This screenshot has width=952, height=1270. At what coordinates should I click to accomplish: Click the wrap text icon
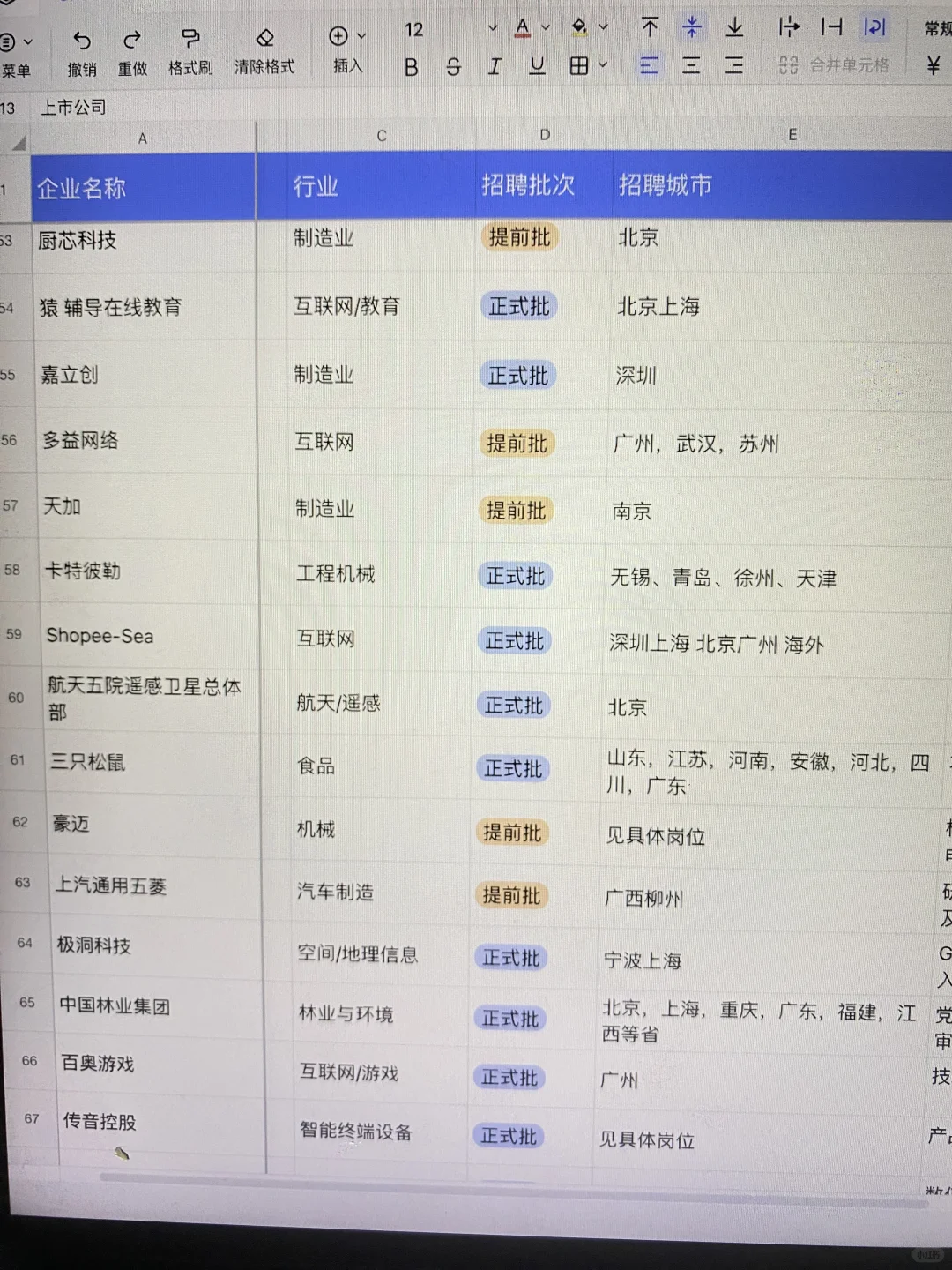[874, 27]
